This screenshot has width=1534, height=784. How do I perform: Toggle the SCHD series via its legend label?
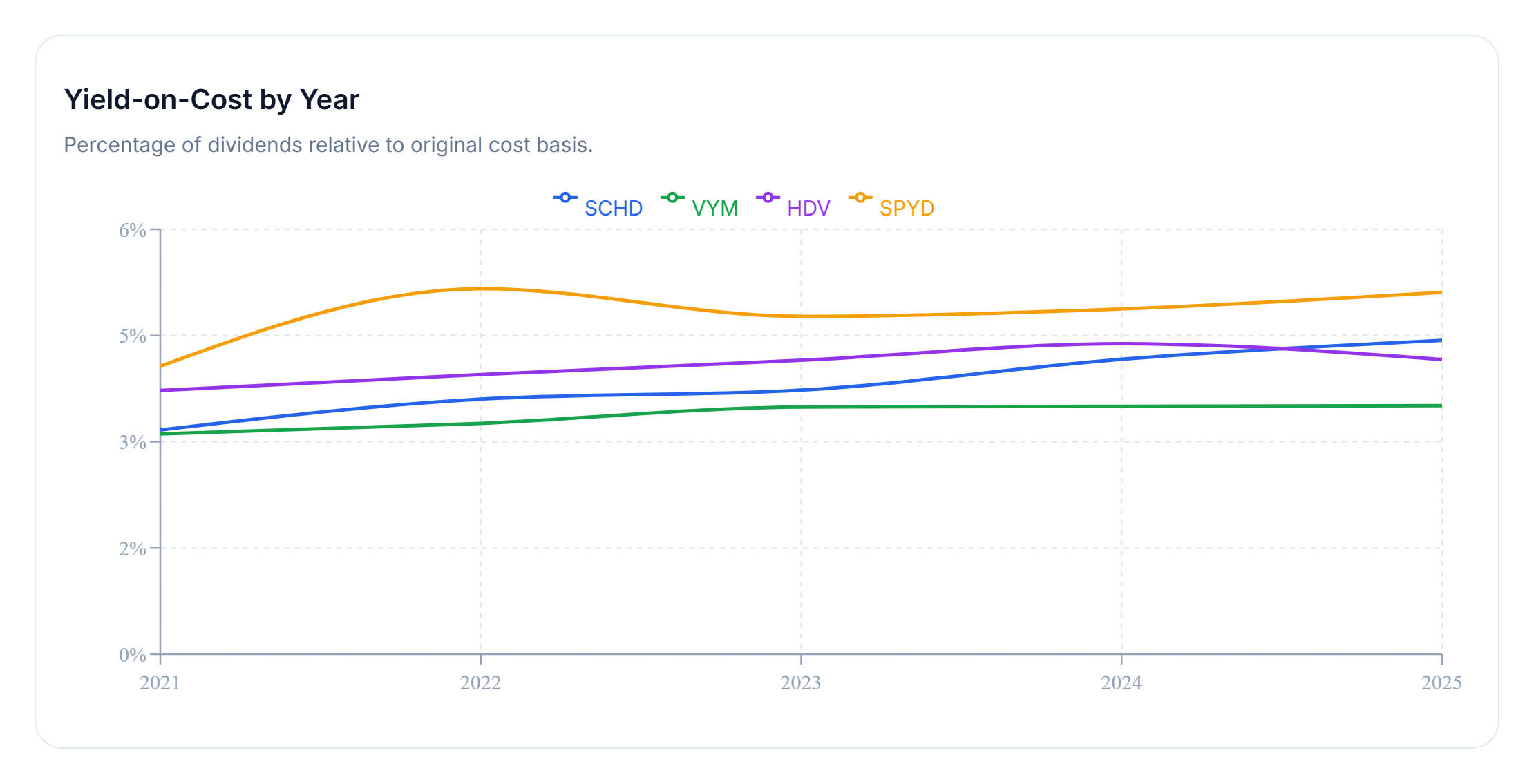(613, 208)
